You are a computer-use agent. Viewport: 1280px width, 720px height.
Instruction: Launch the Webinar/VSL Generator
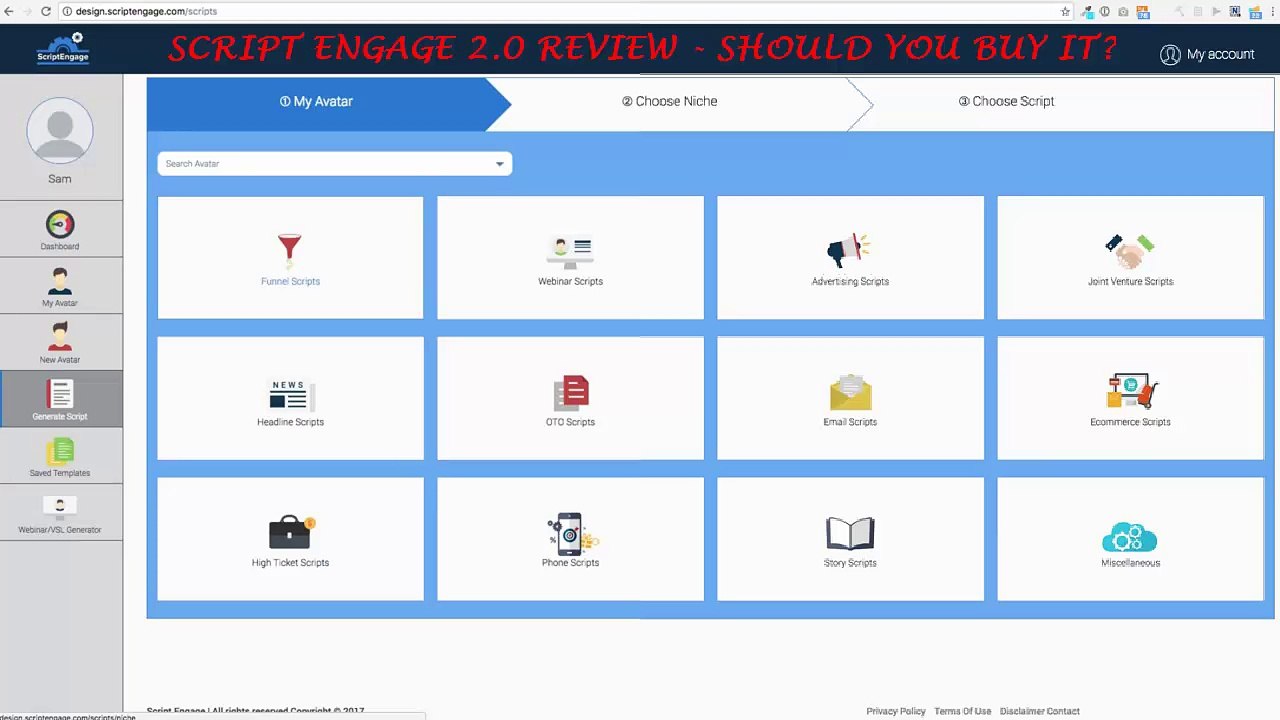(x=60, y=513)
